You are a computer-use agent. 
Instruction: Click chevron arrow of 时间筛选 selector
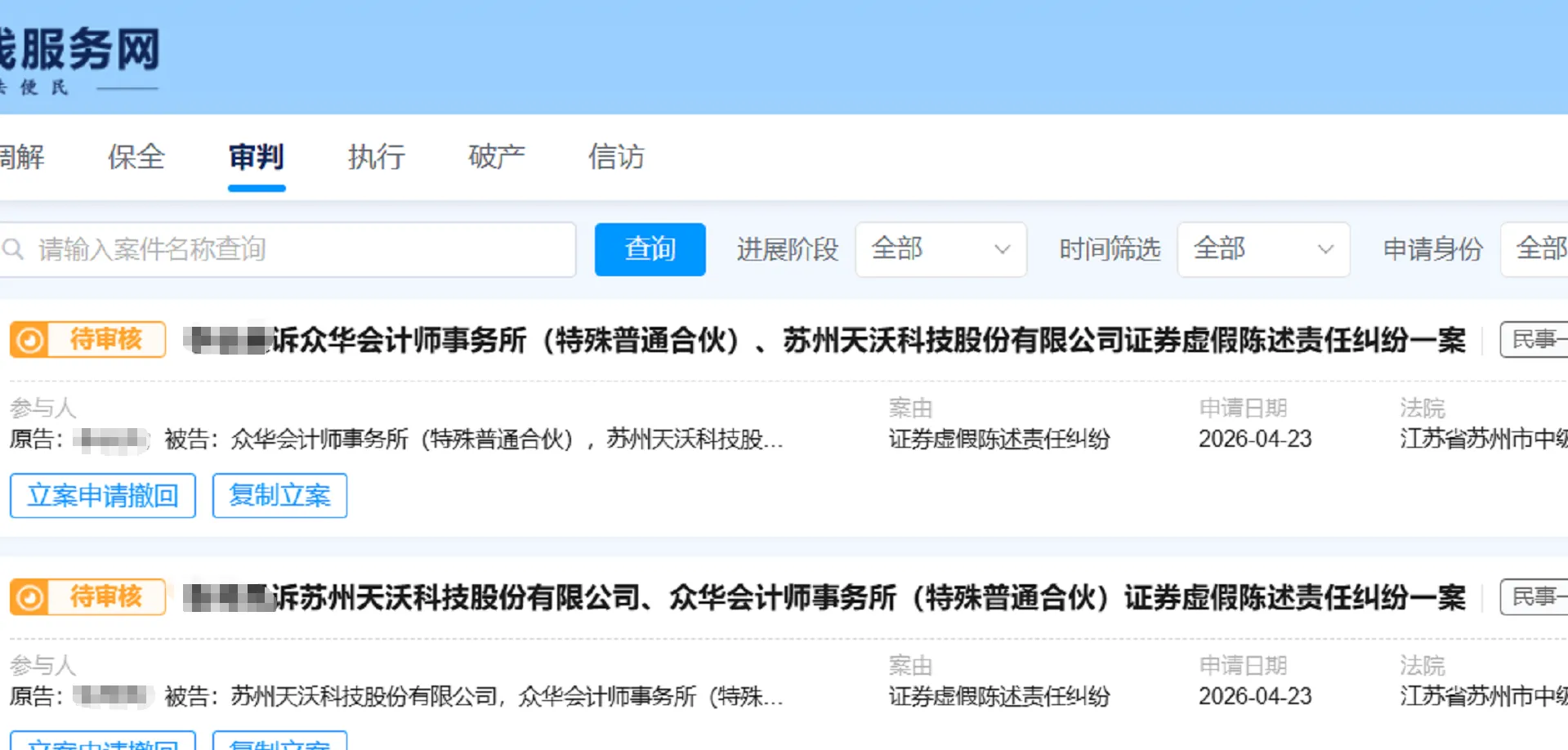1325,249
